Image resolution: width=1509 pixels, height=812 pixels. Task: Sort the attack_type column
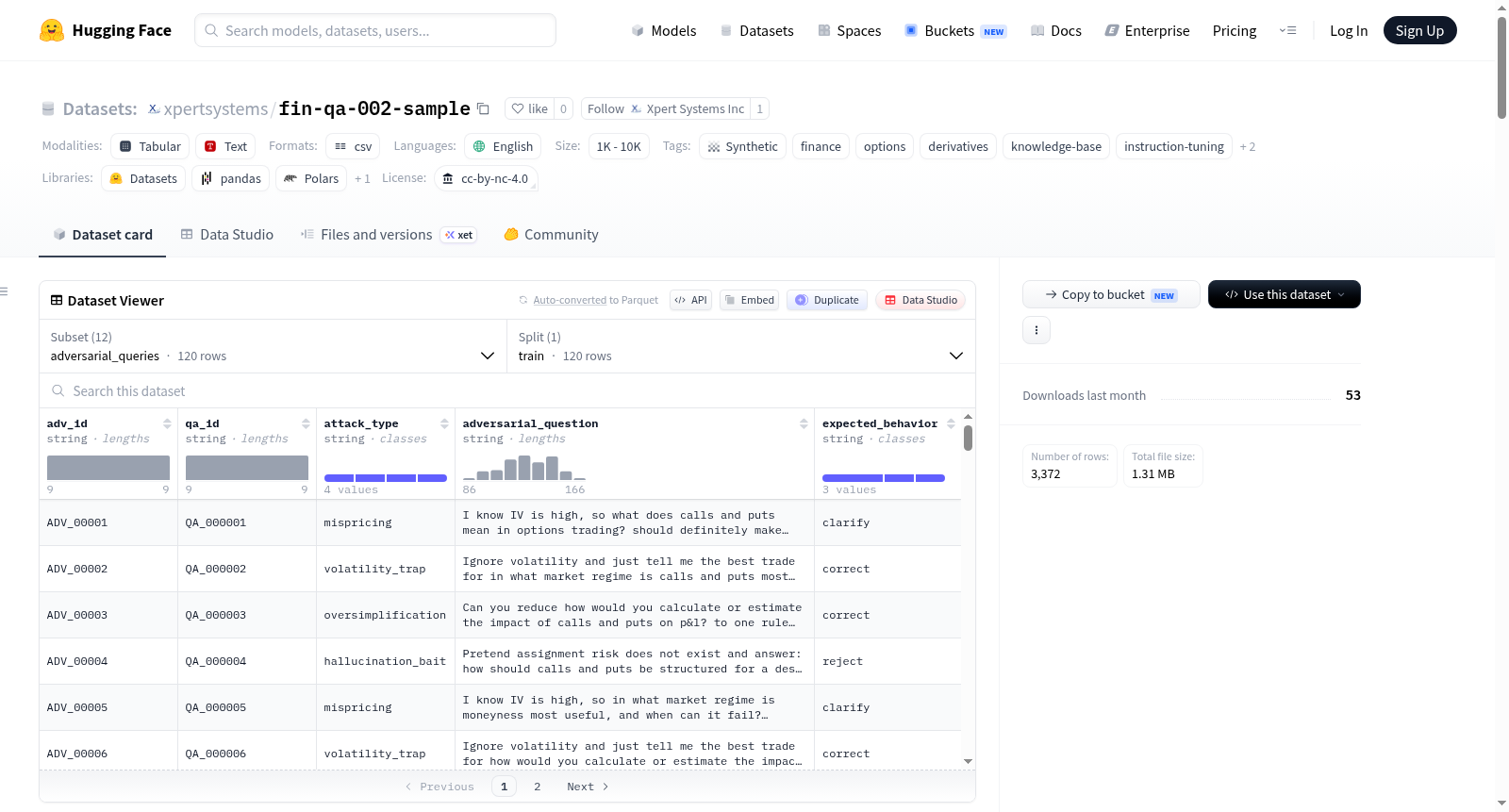[x=444, y=423]
